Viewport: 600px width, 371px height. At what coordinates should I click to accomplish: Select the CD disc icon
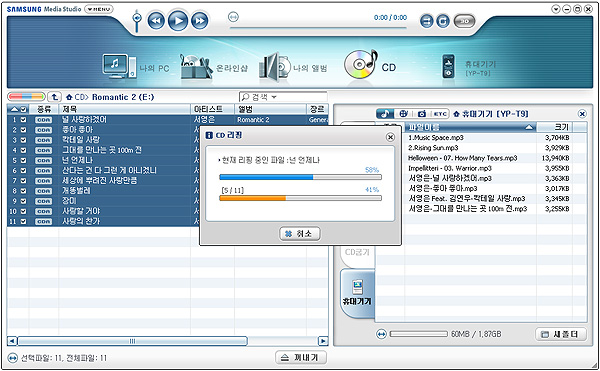[360, 64]
